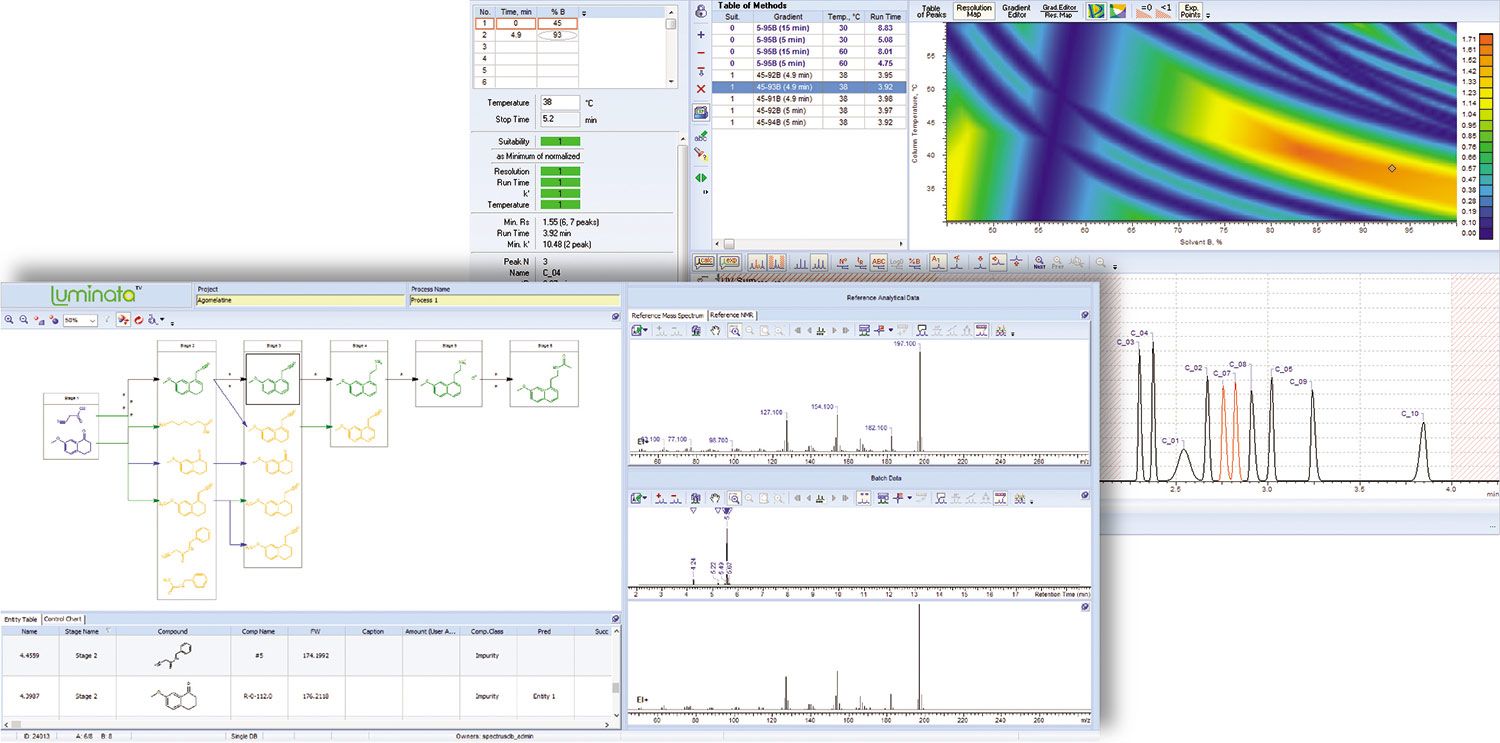
Task: Switch to the Reference NMR tab
Action: tap(732, 315)
